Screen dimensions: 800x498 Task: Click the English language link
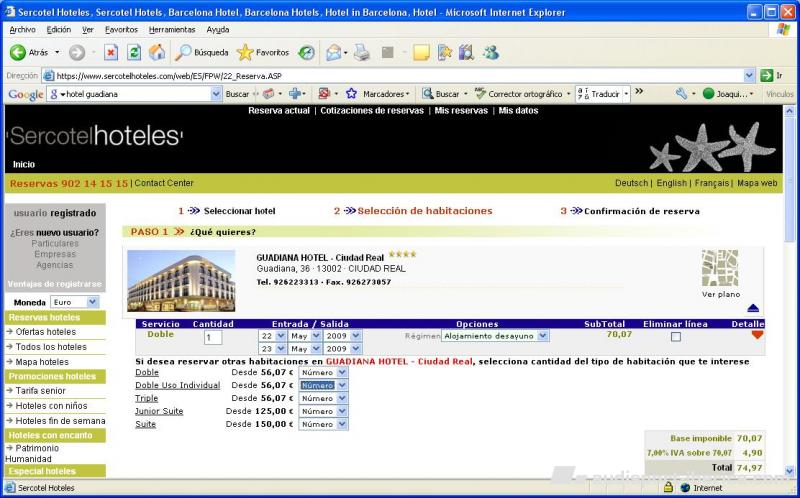[671, 183]
